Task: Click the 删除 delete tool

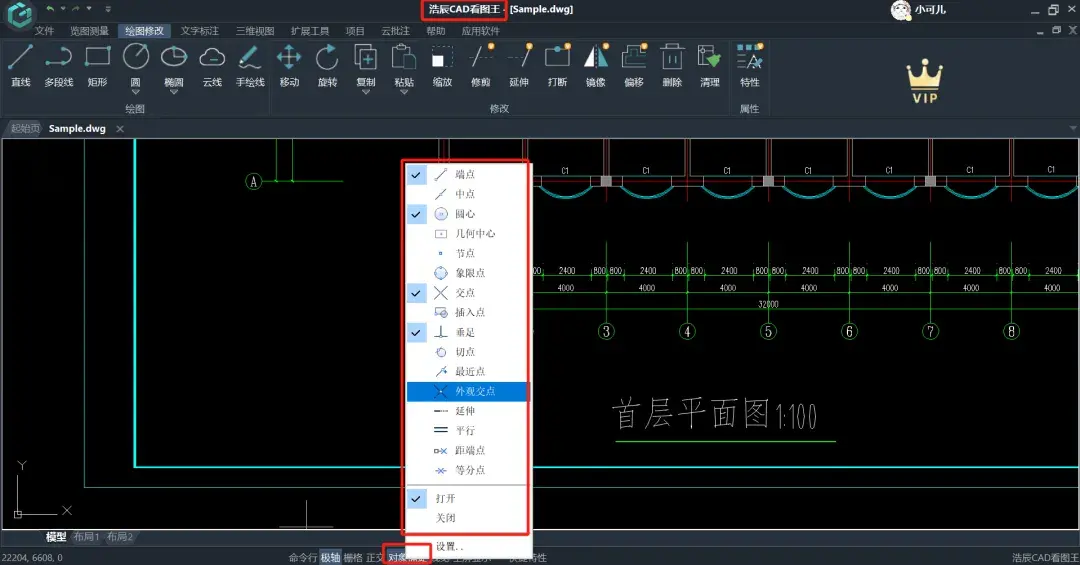Action: pyautogui.click(x=672, y=66)
